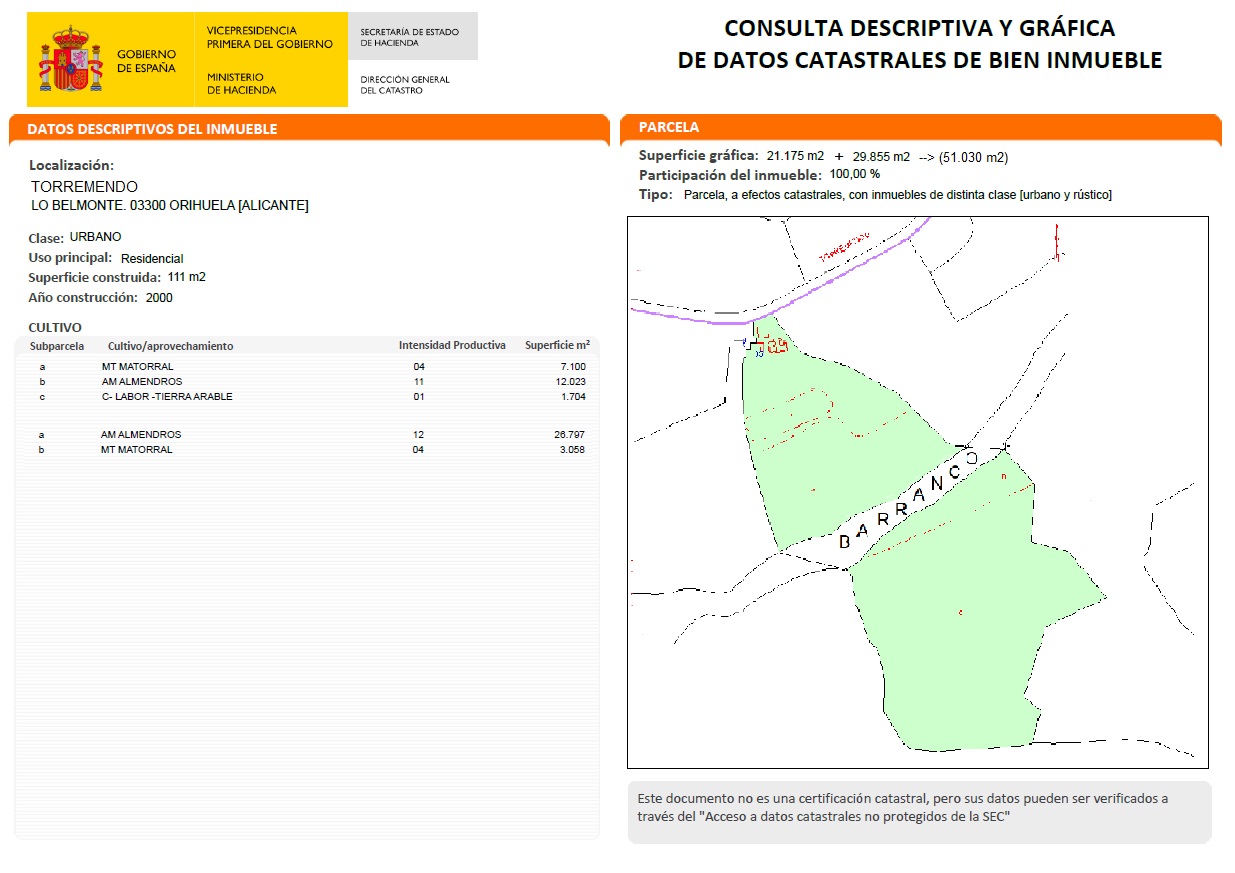Click the Spanish coat of arms logo

[70, 60]
